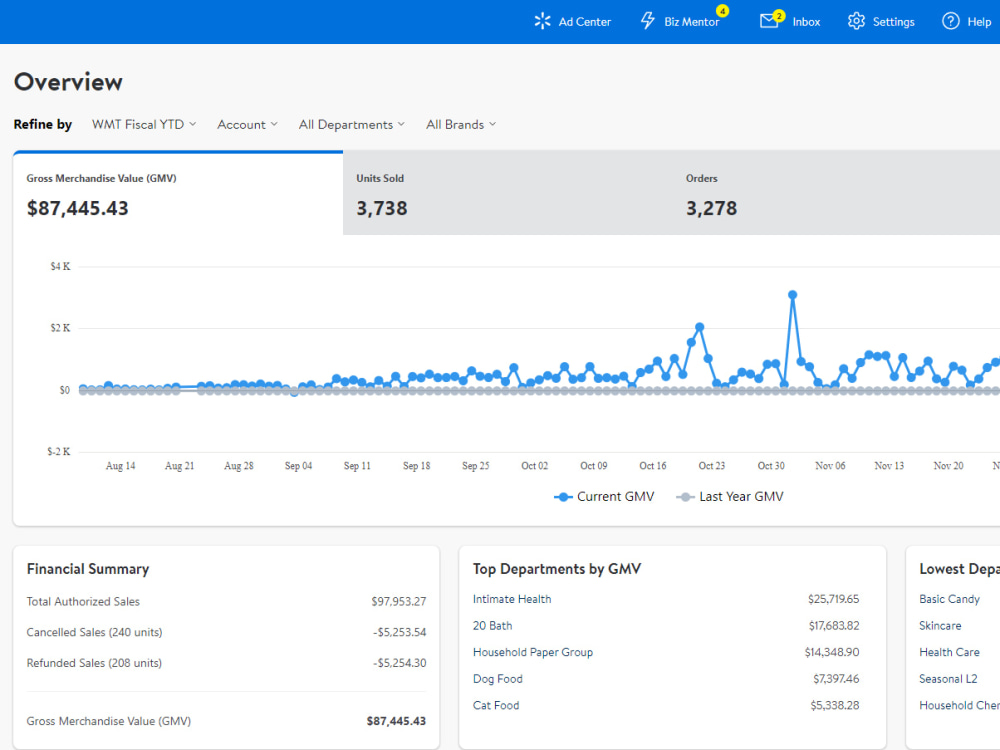The width and height of the screenshot is (1000, 750).
Task: Click Refunded Sales (208 units) label
Action: (94, 663)
